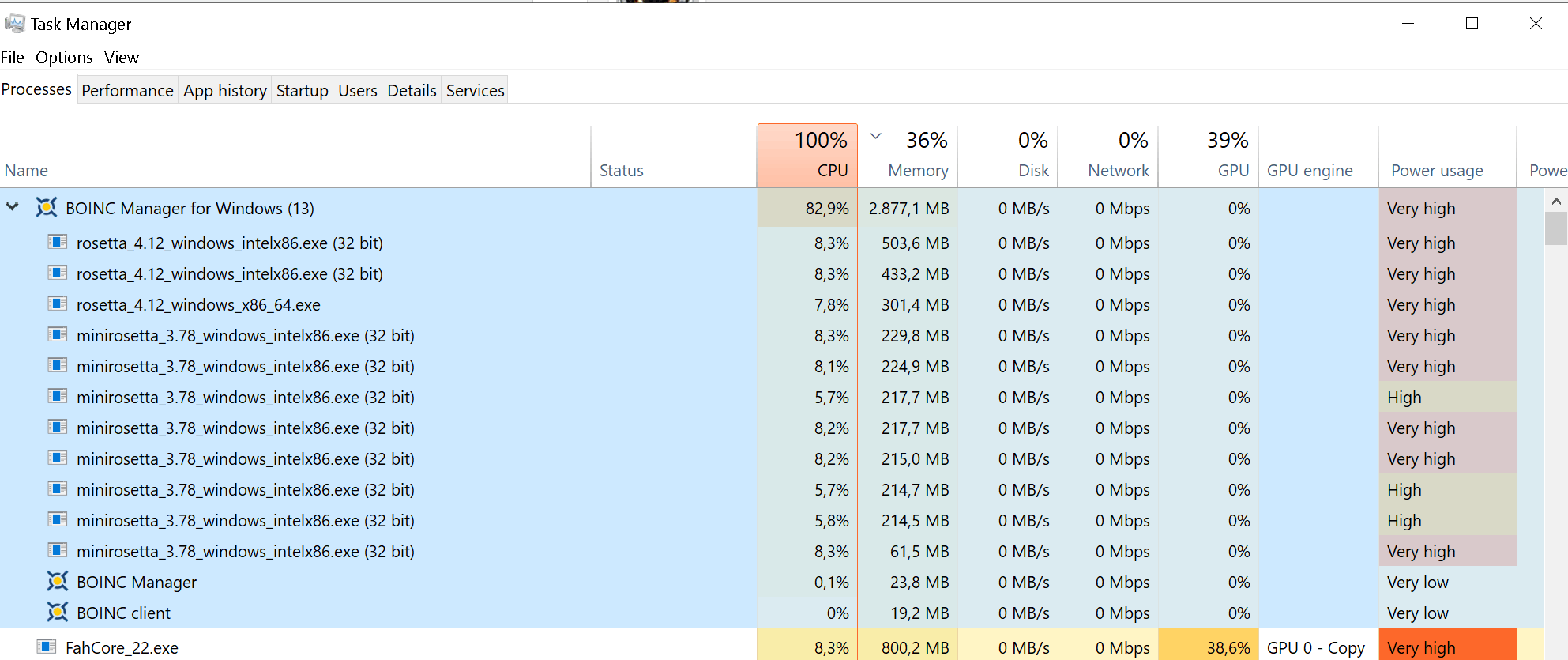Click the minirosetta icon with 61,5 MB memory
The width and height of the screenshot is (1568, 660).
point(57,551)
